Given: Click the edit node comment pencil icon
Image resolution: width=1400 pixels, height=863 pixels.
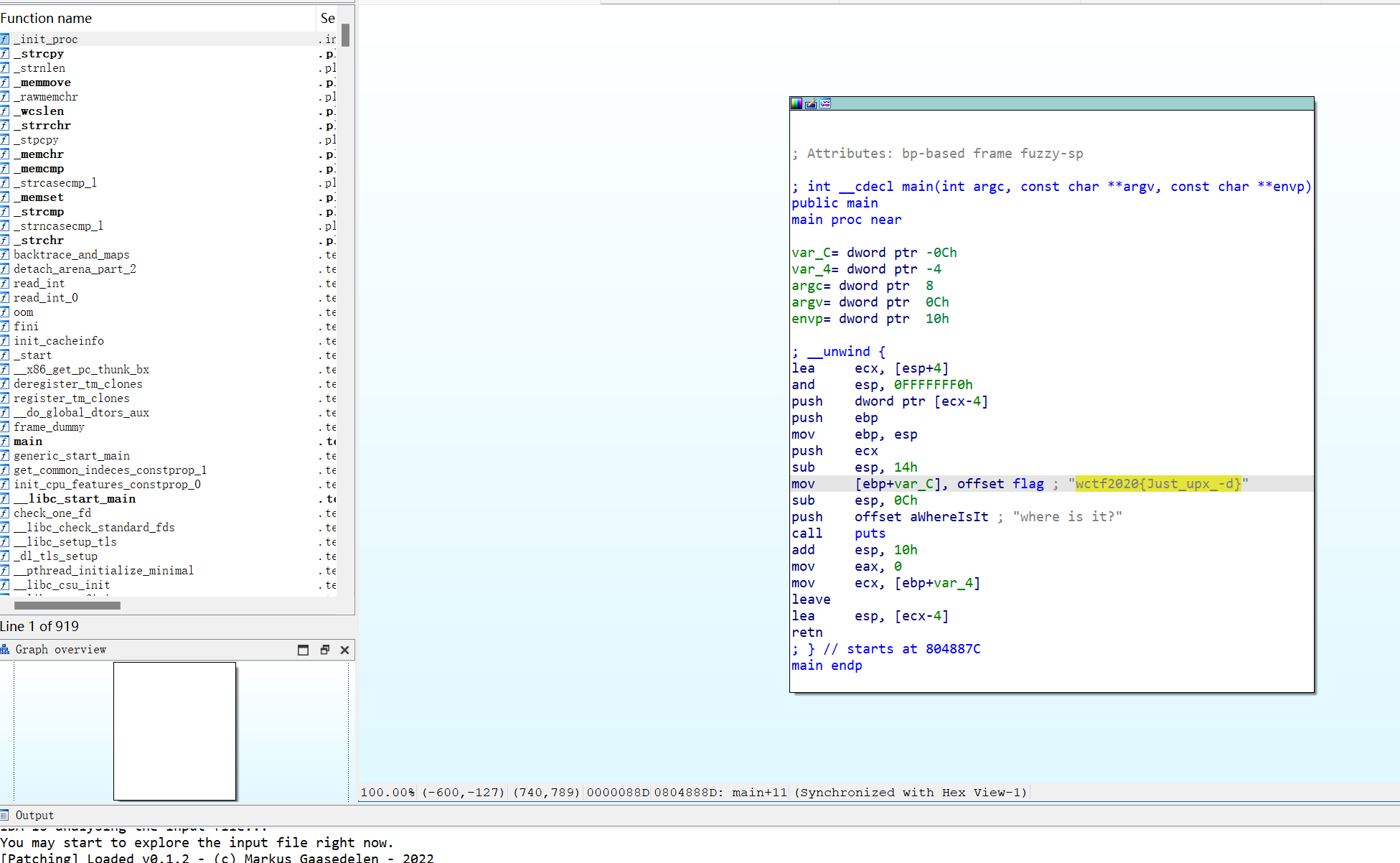Looking at the screenshot, I should coord(811,103).
